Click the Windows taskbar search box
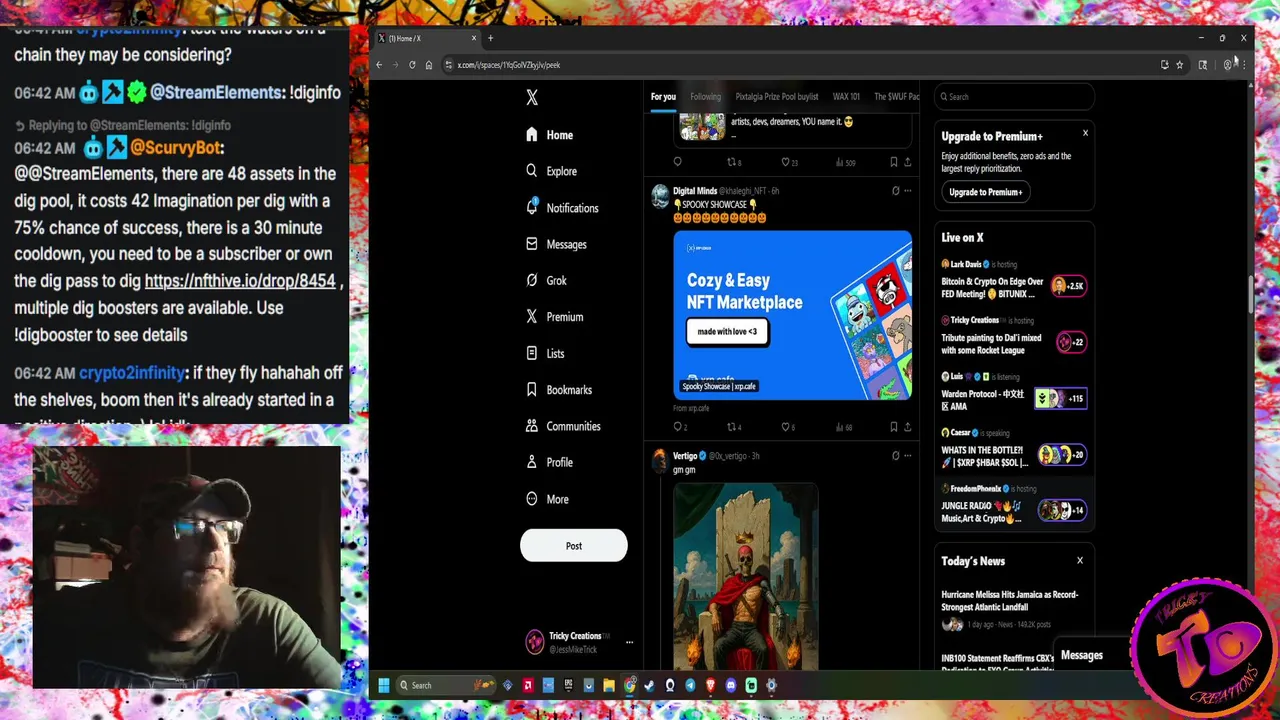Viewport: 1280px width, 720px height. [x=446, y=685]
